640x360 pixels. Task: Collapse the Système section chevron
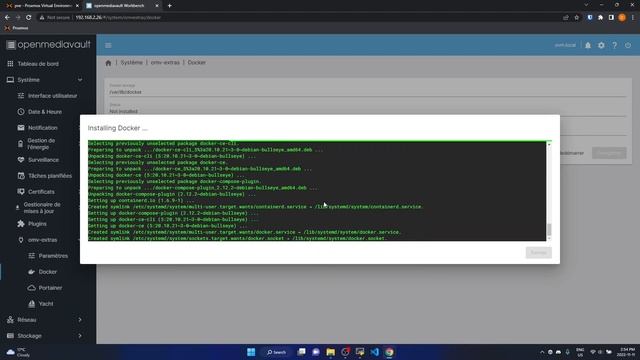click(x=80, y=80)
